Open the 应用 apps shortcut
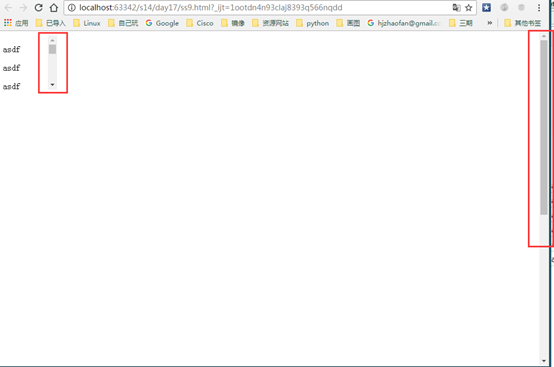Image resolution: width=554 pixels, height=367 pixels. [x=16, y=23]
